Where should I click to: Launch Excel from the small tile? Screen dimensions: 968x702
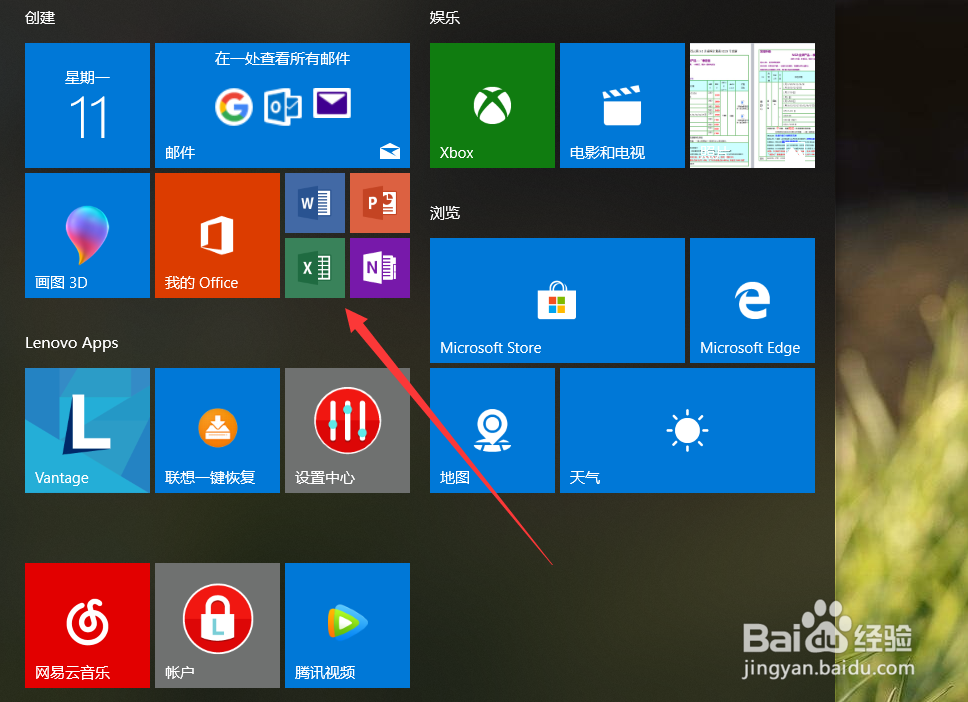pyautogui.click(x=315, y=268)
